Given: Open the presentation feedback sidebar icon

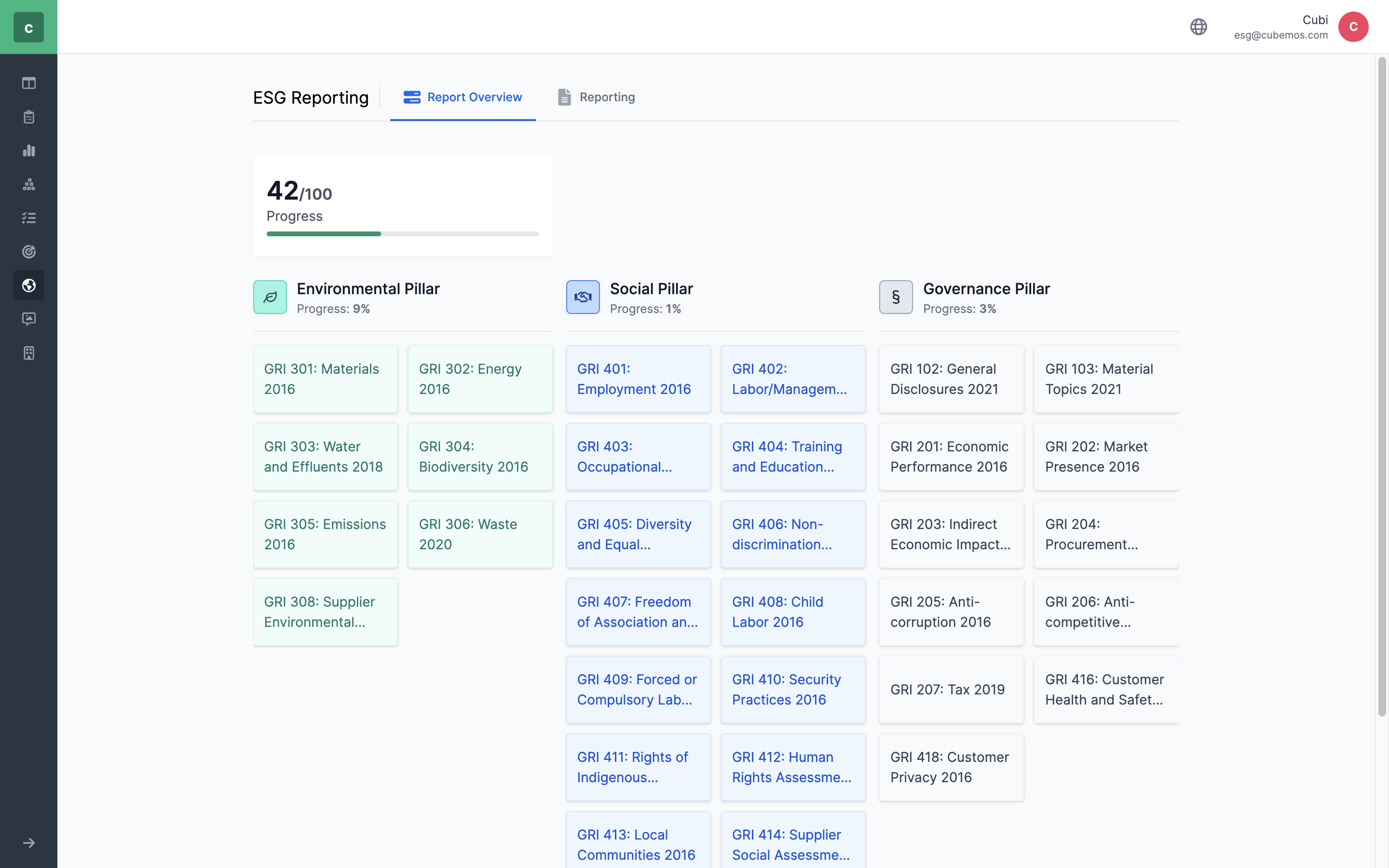Looking at the screenshot, I should coord(29,319).
